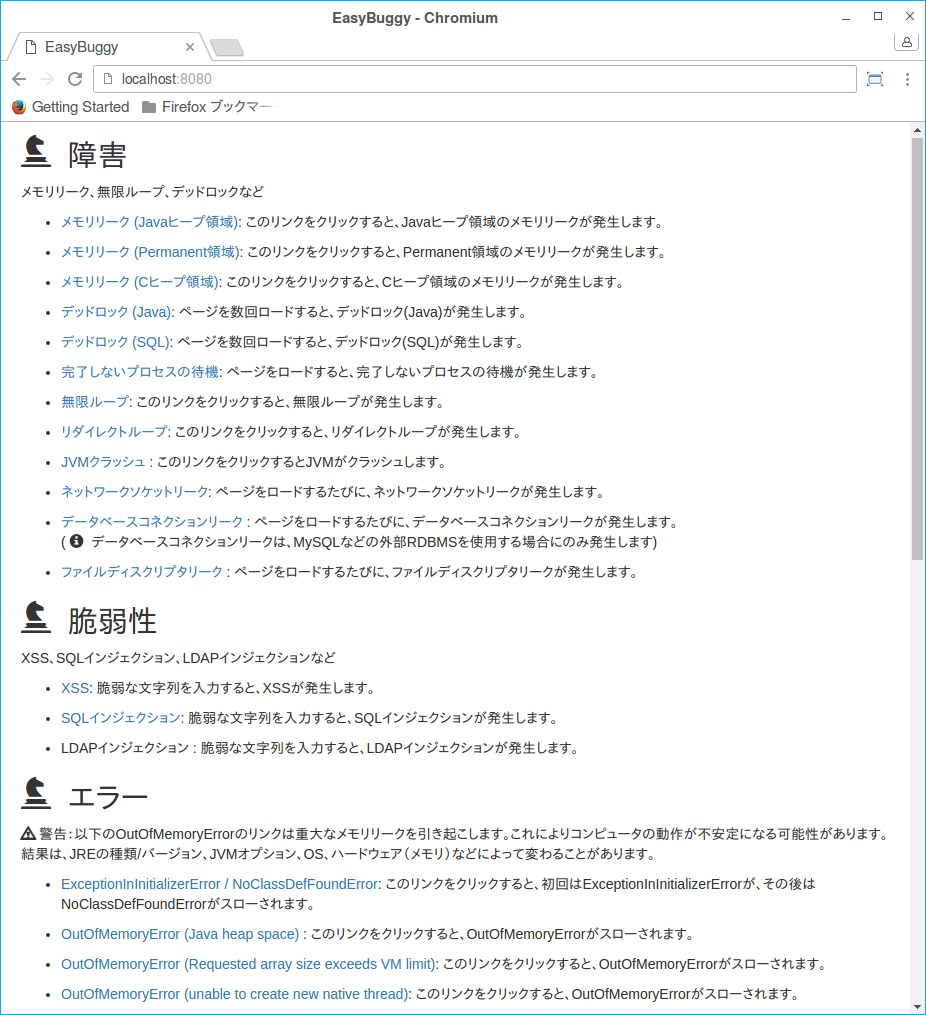The width and height of the screenshot is (926, 1015).
Task: Open the リダイレクトループ link
Action: pos(114,432)
